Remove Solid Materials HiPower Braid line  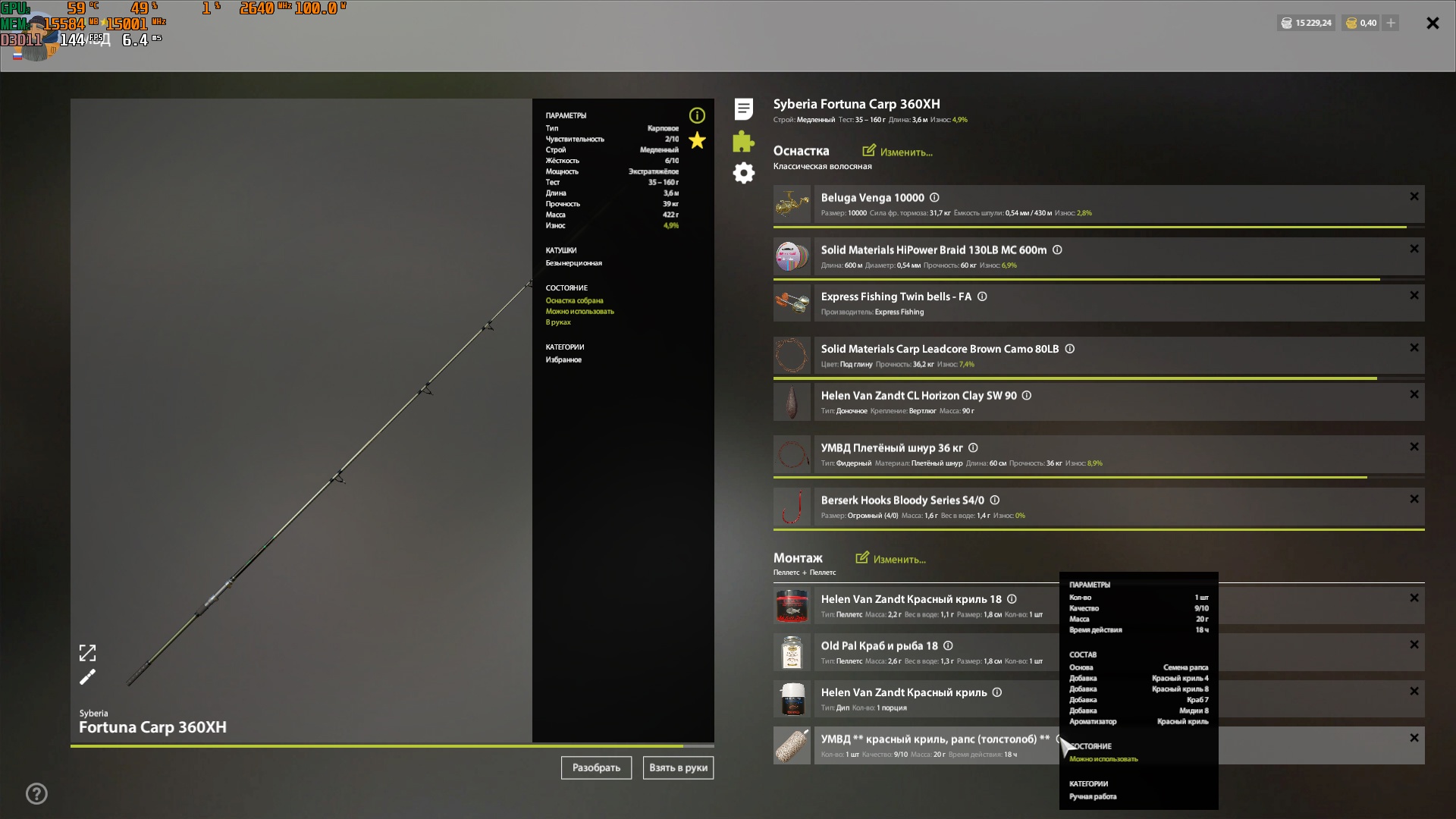[x=1414, y=249]
